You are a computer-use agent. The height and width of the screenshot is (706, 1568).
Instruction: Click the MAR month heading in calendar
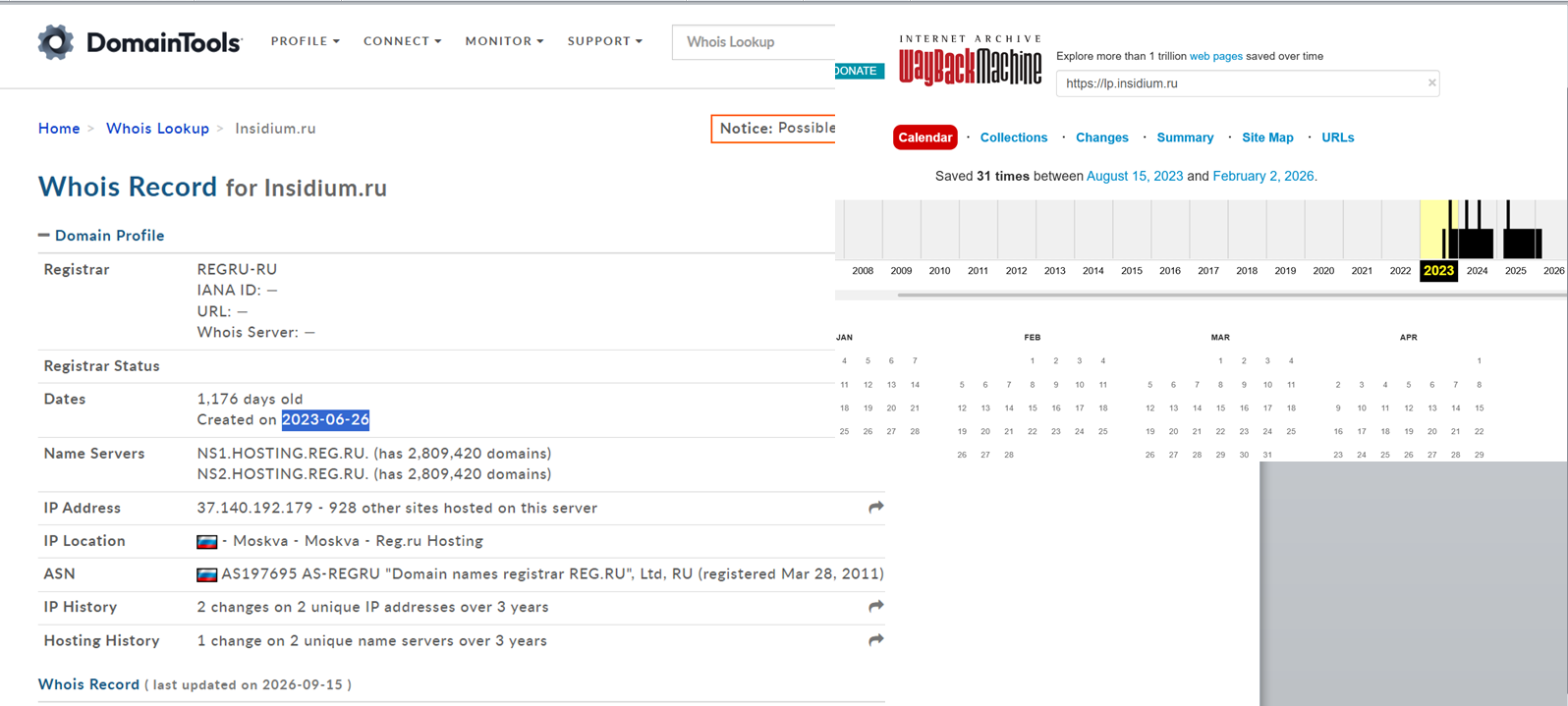[x=1219, y=338]
